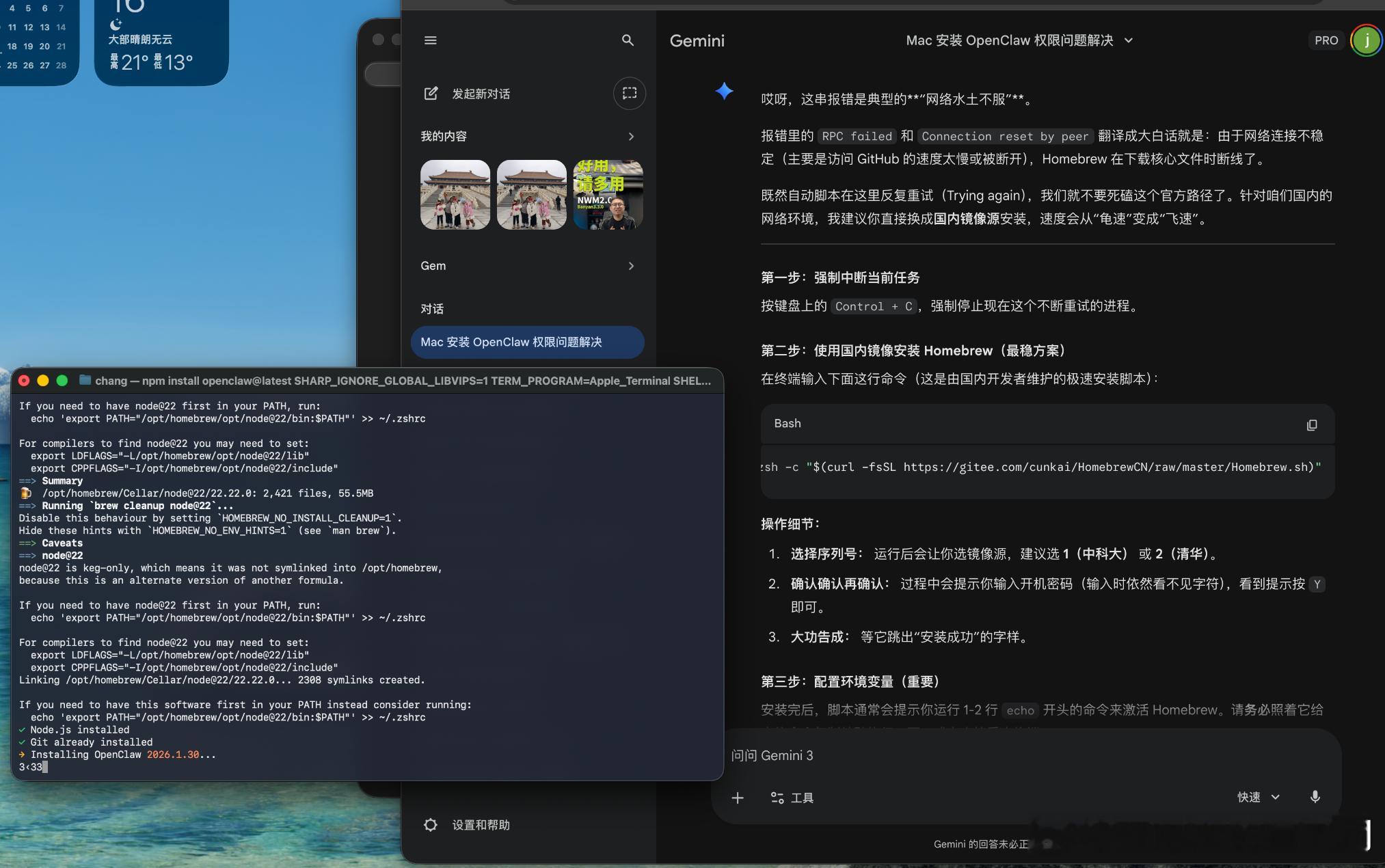Click the plus icon to attach a file
The width and height of the screenshot is (1385, 868).
coord(738,798)
